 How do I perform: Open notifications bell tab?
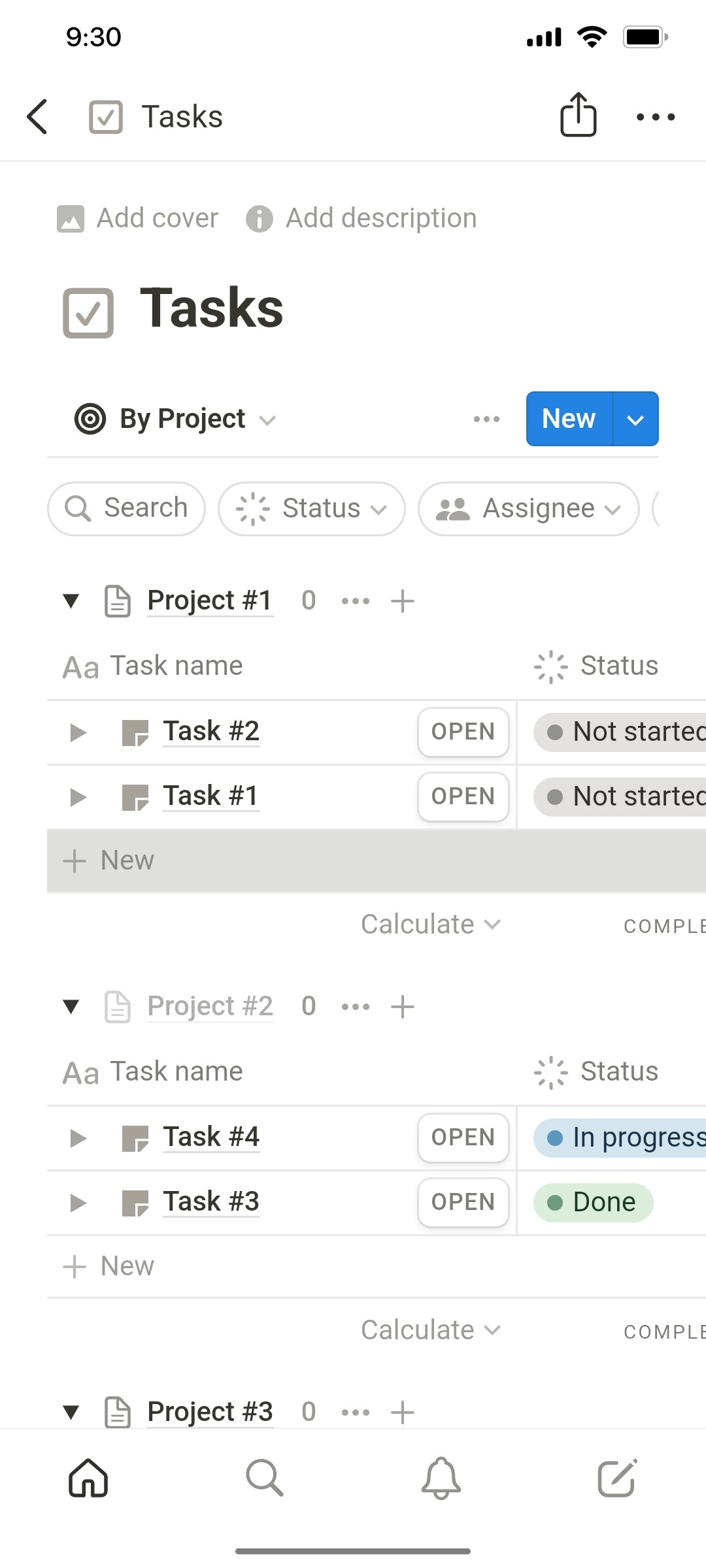coord(441,1478)
